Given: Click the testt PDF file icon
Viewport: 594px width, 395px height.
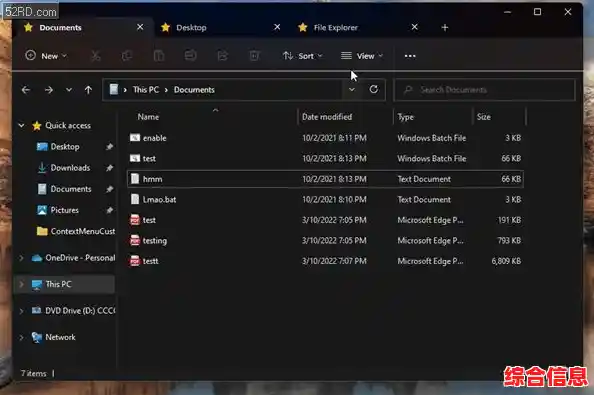Looking at the screenshot, I should (135, 261).
